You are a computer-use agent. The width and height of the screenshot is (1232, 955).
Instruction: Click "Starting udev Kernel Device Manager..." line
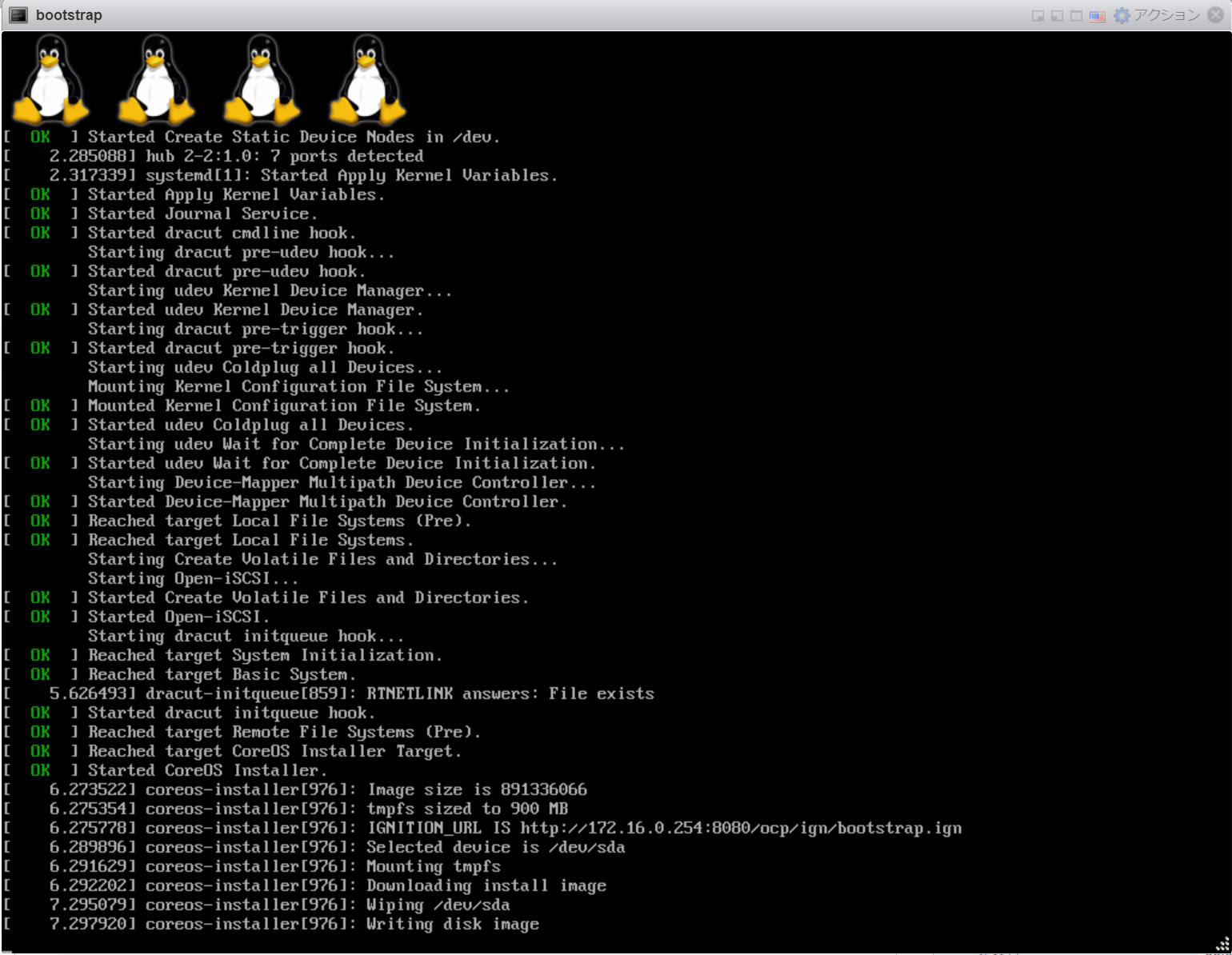coord(270,290)
